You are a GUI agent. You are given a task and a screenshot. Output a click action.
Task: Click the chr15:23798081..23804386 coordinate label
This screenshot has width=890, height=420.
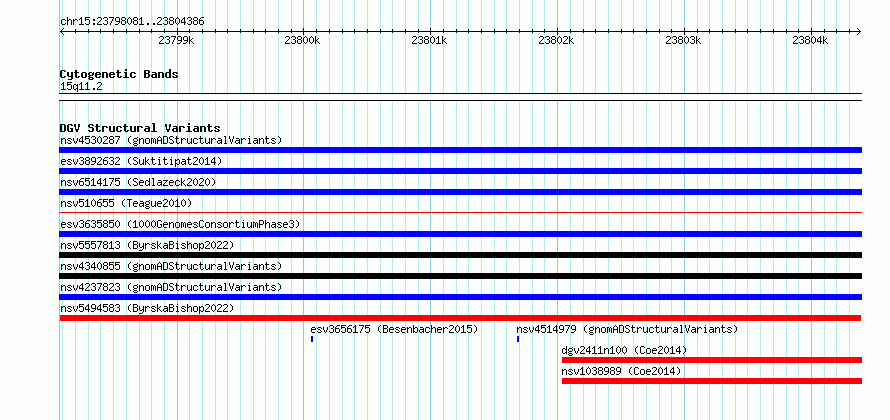132,22
